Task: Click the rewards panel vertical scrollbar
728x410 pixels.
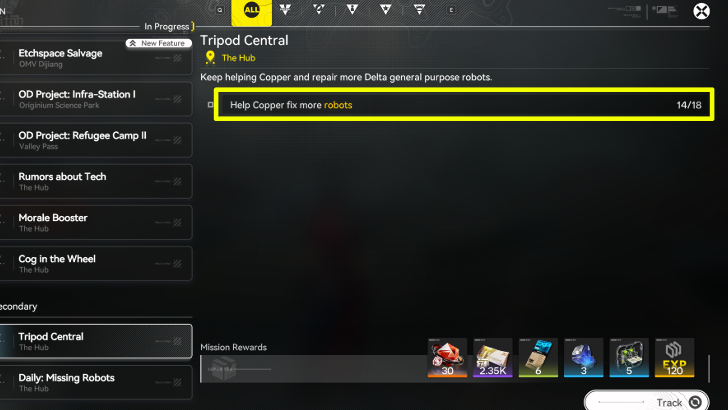Action: tap(709, 369)
